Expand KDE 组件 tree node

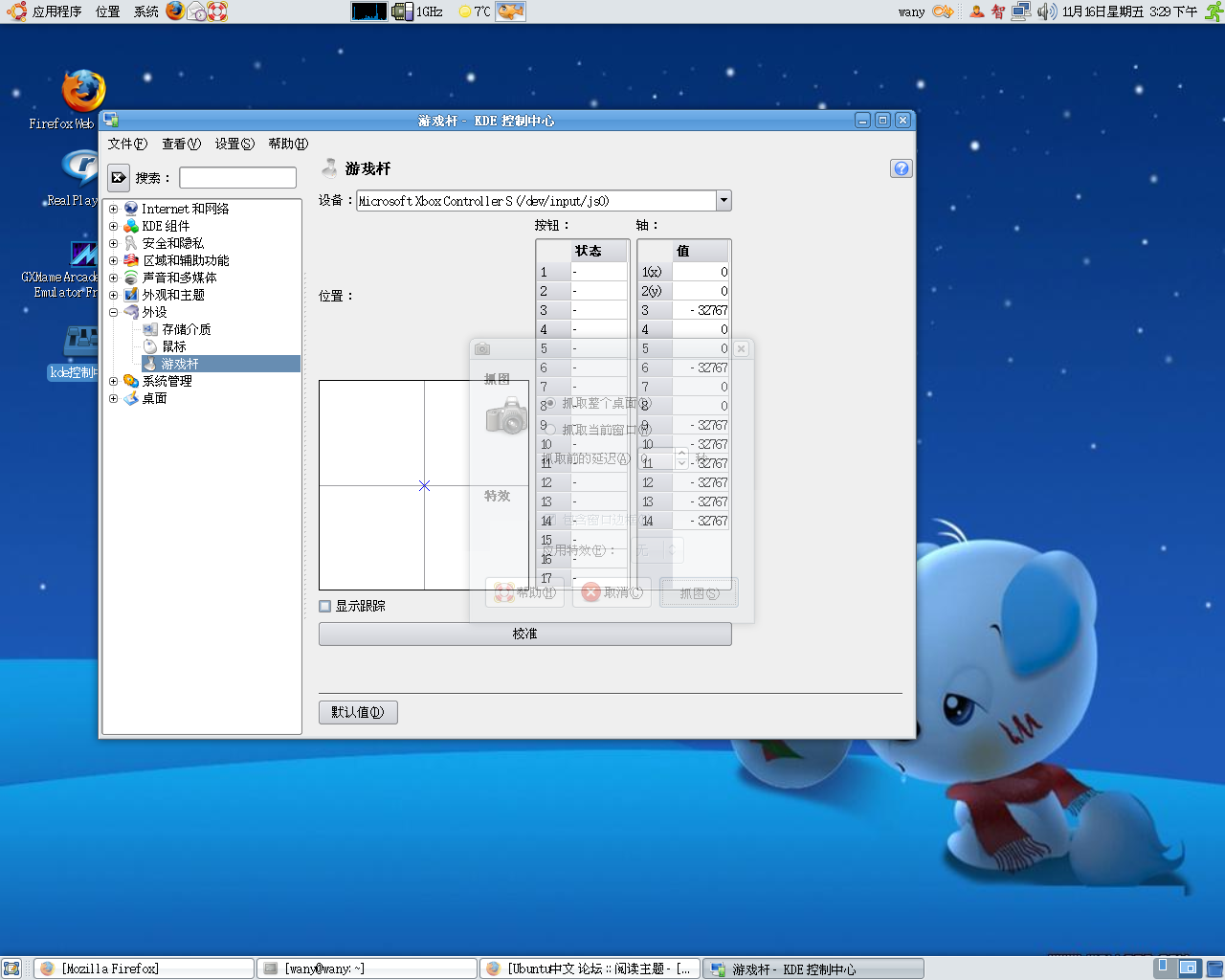[113, 226]
